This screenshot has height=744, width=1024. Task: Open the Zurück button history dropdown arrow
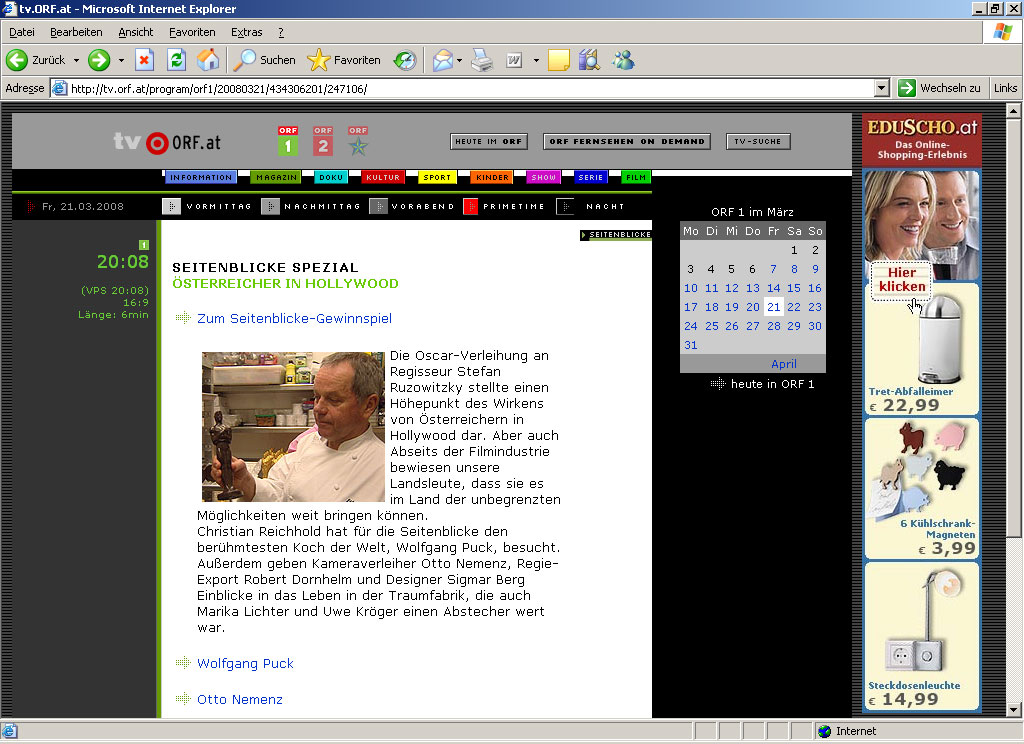[x=76, y=60]
